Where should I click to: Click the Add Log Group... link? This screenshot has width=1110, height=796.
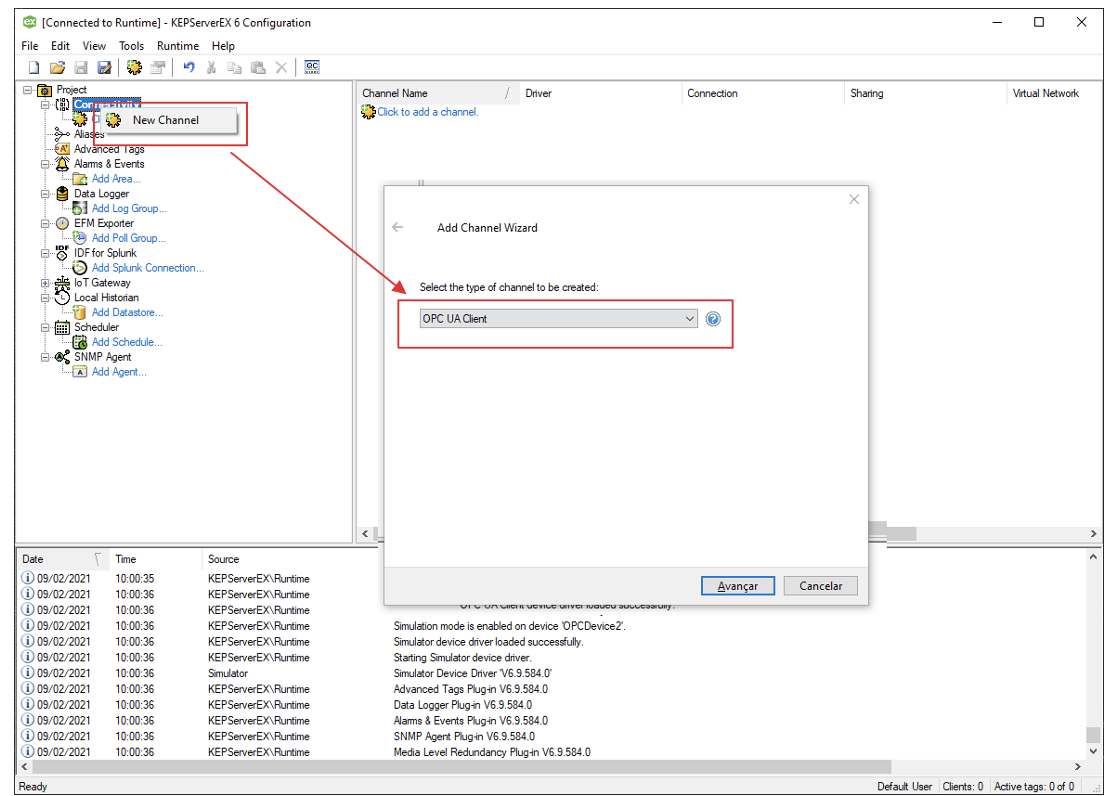129,208
